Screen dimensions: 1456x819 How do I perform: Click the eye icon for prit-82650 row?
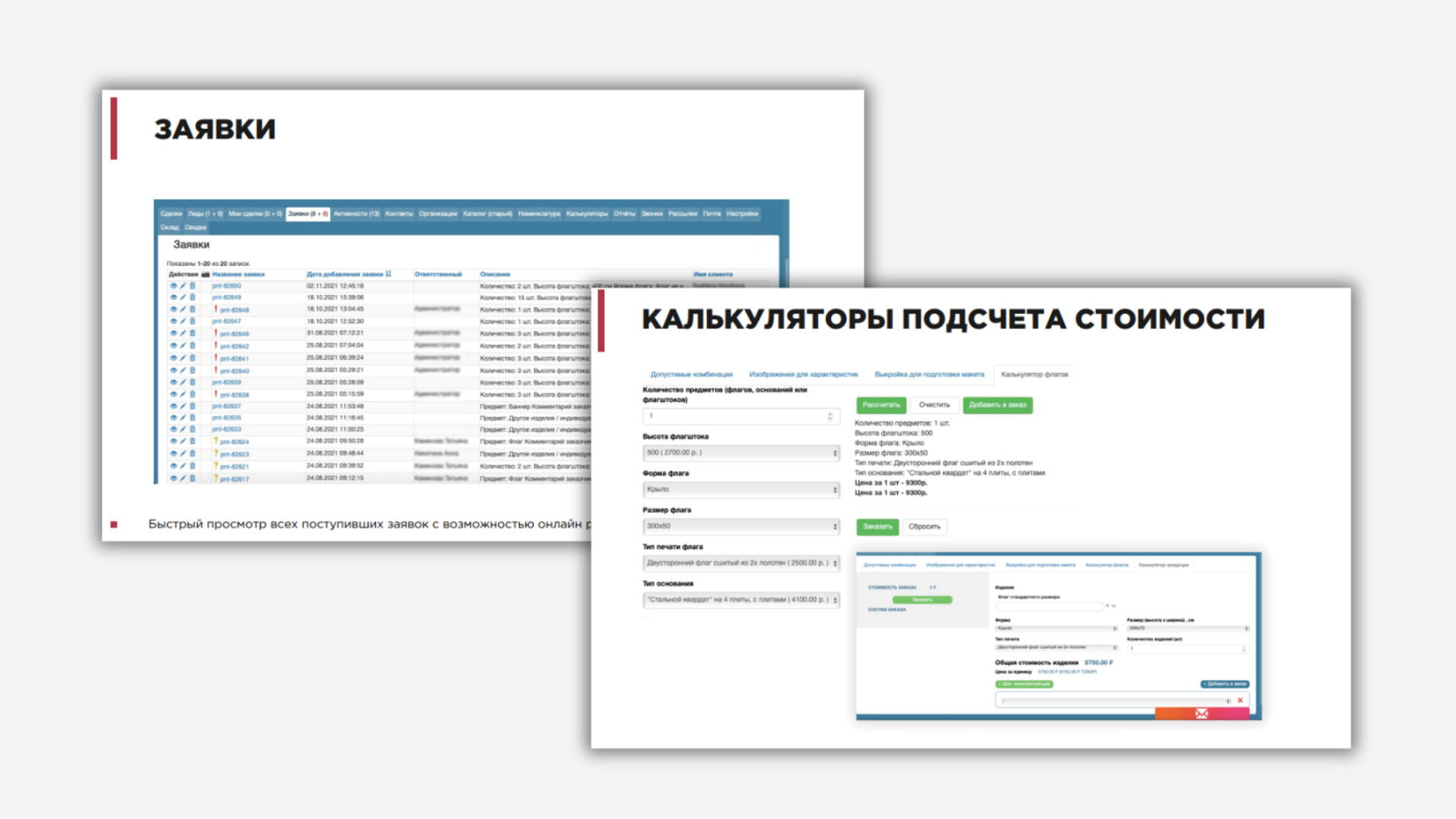pos(173,286)
